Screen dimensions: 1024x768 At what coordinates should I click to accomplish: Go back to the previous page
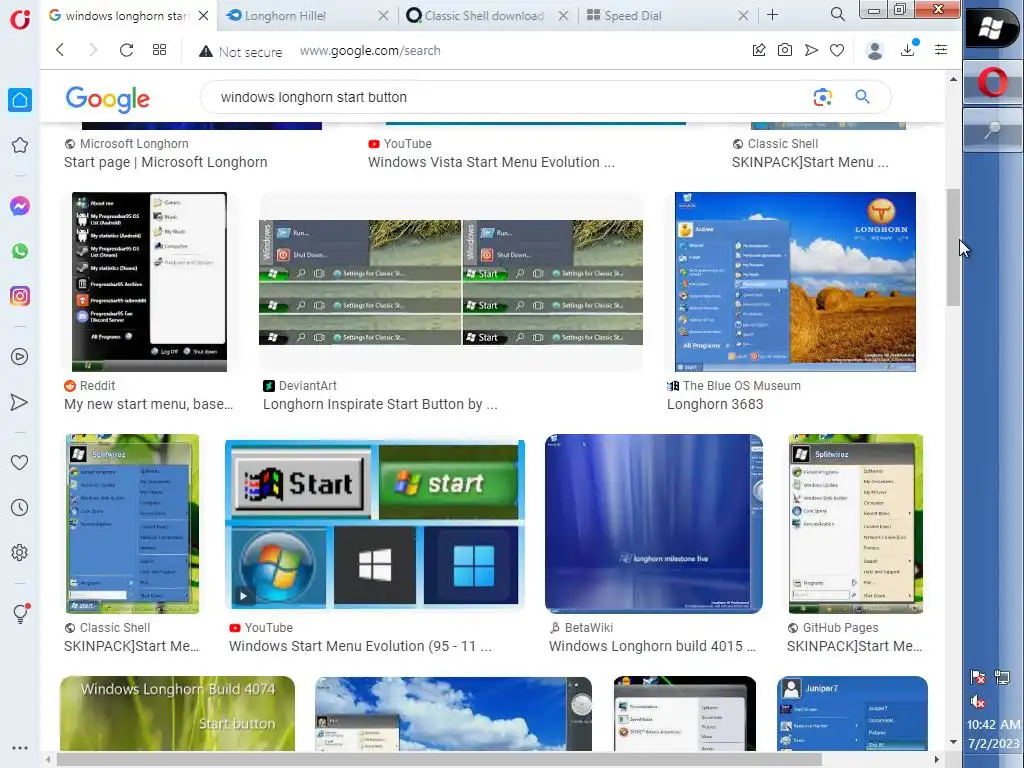[x=60, y=50]
